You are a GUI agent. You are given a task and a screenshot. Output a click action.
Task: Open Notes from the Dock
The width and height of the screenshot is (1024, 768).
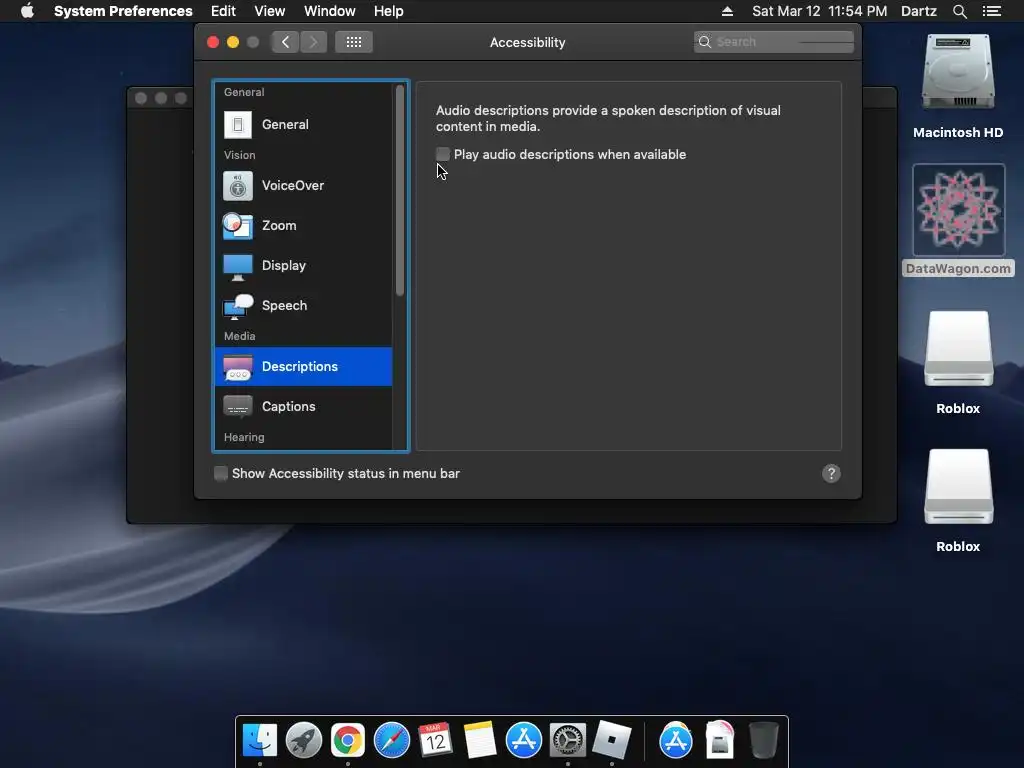click(479, 741)
